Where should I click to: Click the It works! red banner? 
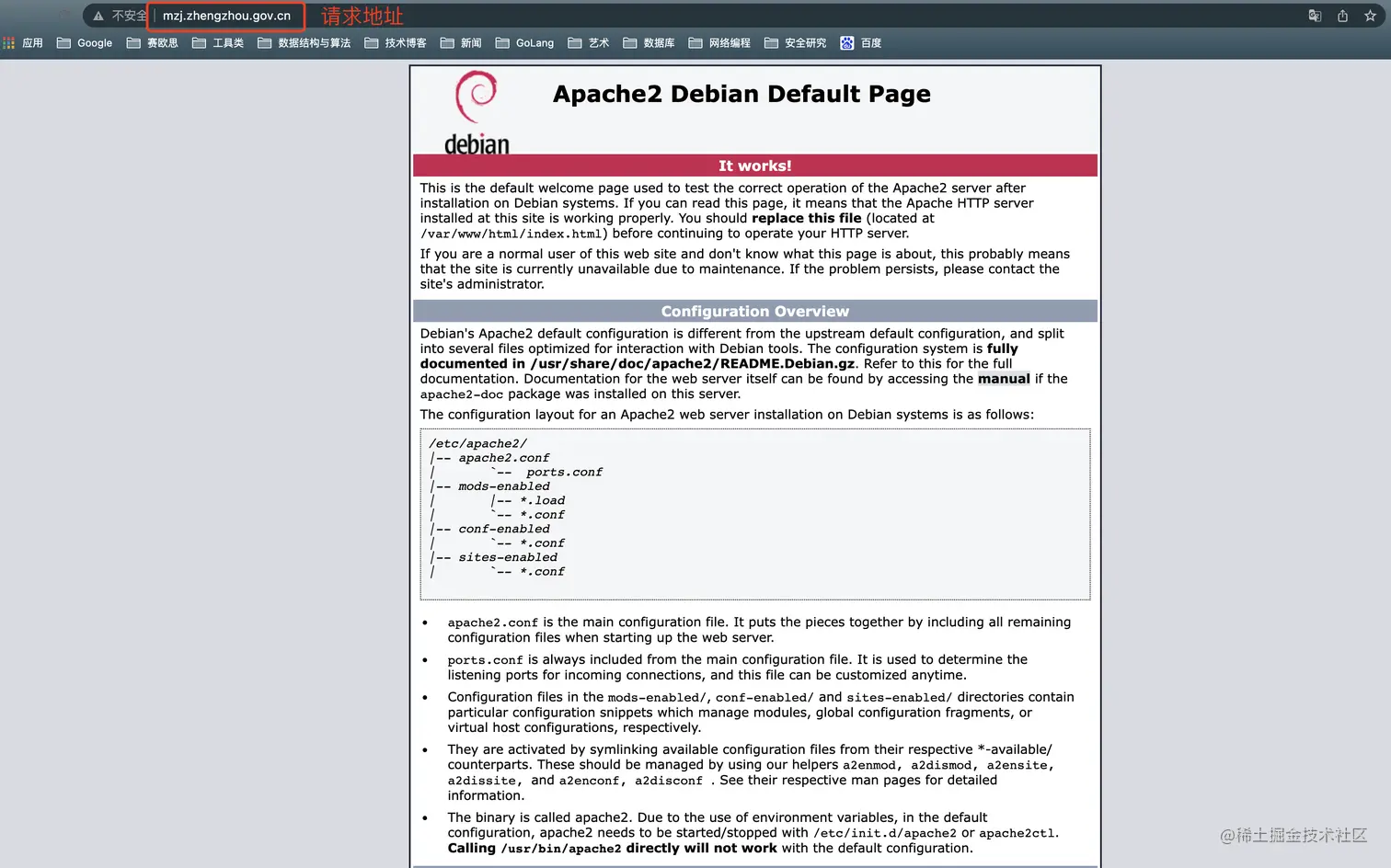tap(755, 166)
